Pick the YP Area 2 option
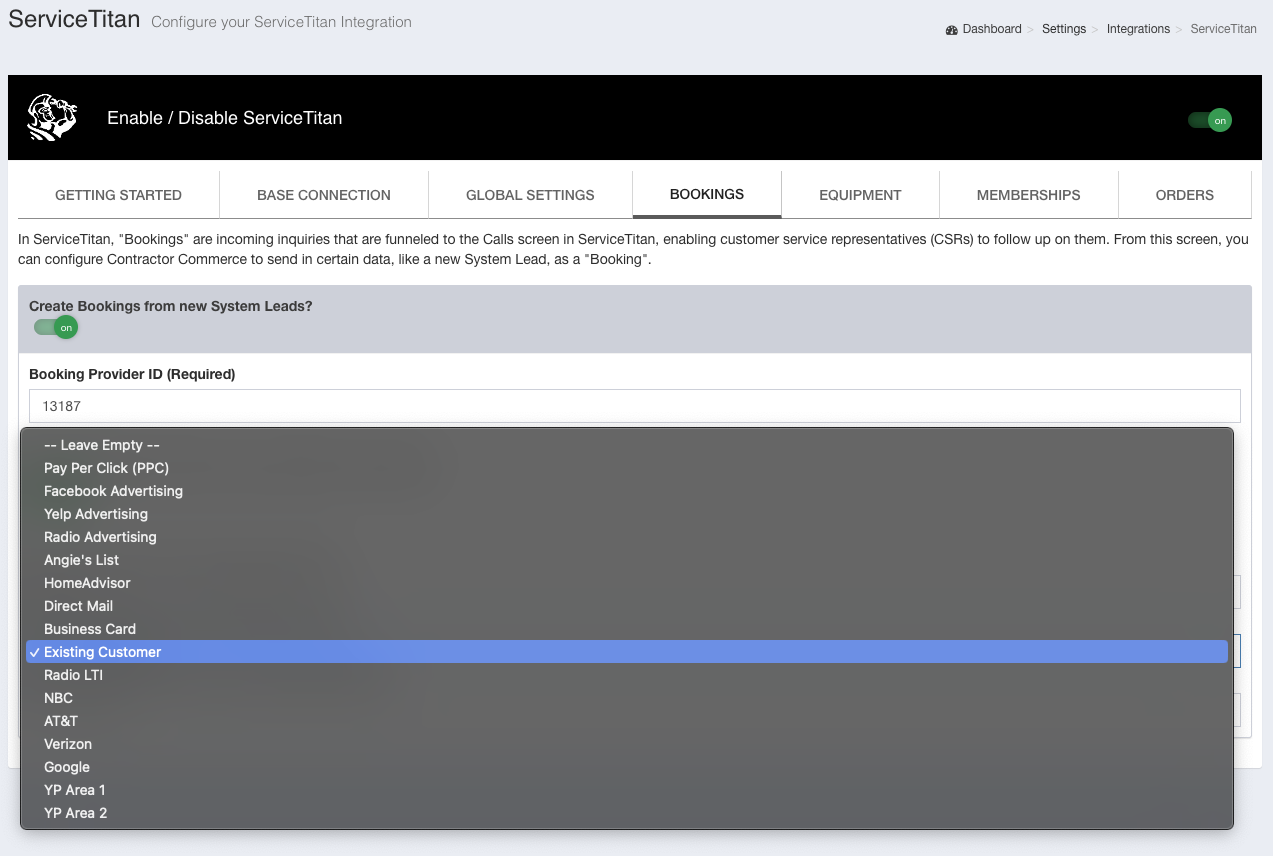 (x=627, y=813)
